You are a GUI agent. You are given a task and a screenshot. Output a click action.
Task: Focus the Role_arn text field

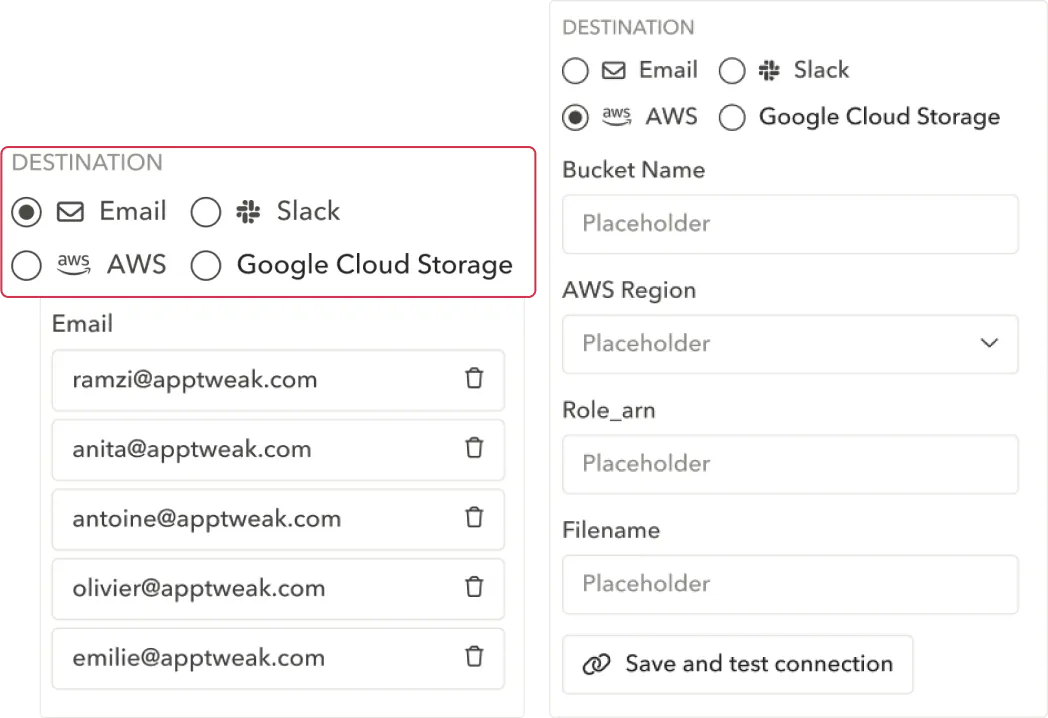pyautogui.click(x=790, y=464)
